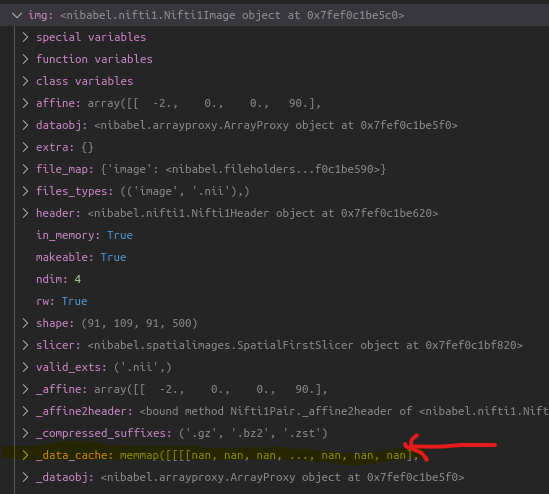Viewport: 549px width, 494px height.
Task: Select the ndim value row
Action: [274, 279]
